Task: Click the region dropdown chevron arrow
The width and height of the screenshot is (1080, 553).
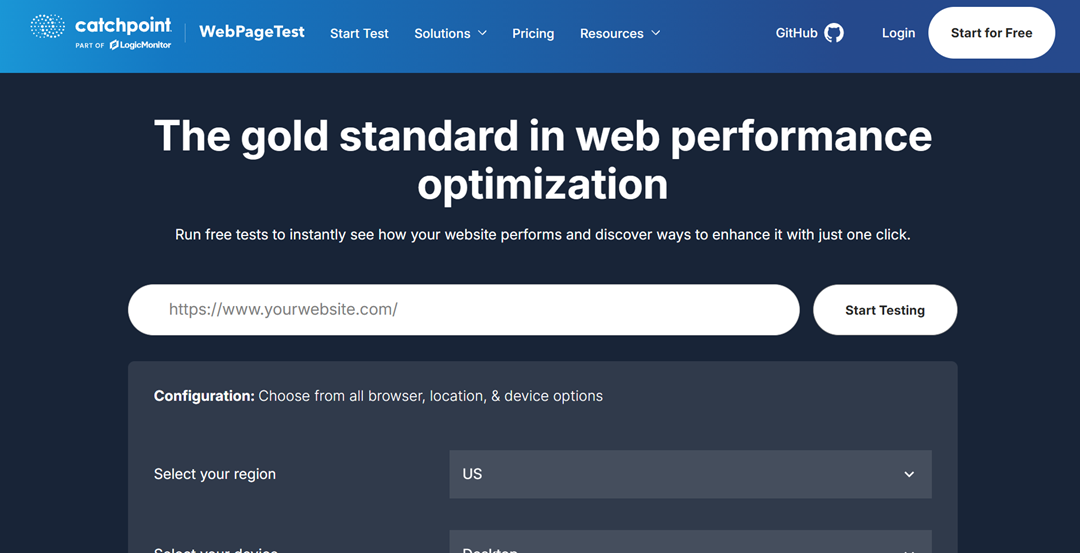Action: [x=909, y=474]
